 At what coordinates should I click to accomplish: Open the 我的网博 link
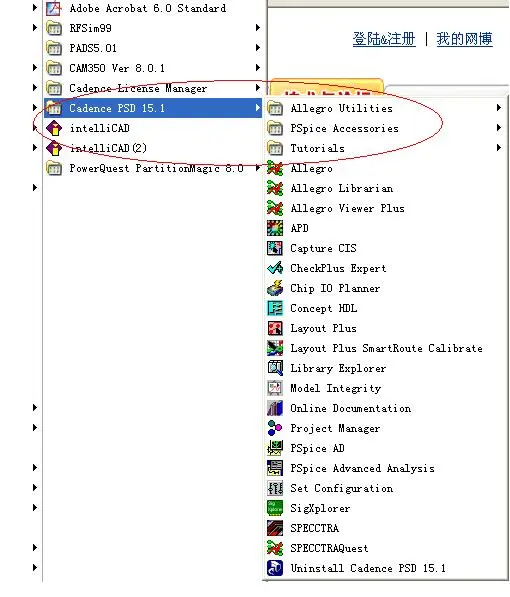click(465, 39)
